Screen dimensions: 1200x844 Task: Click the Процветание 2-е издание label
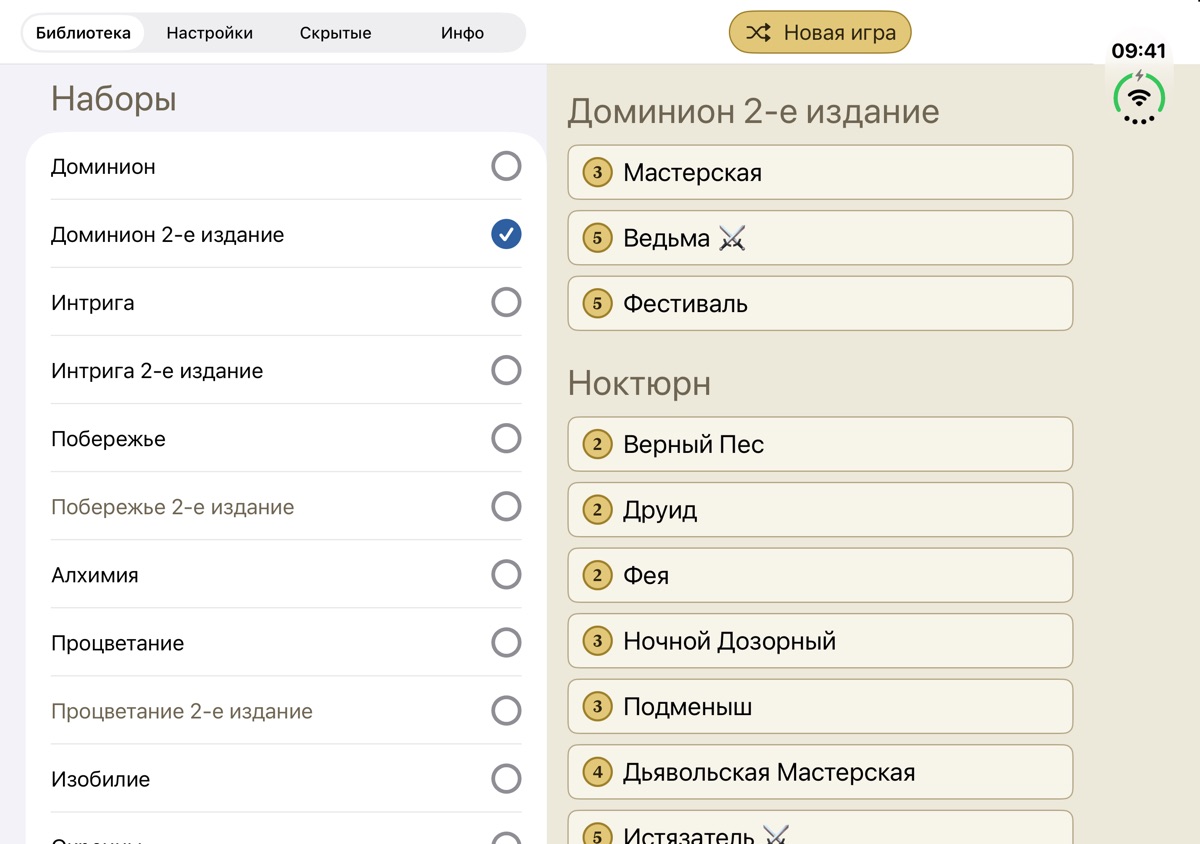pos(182,711)
